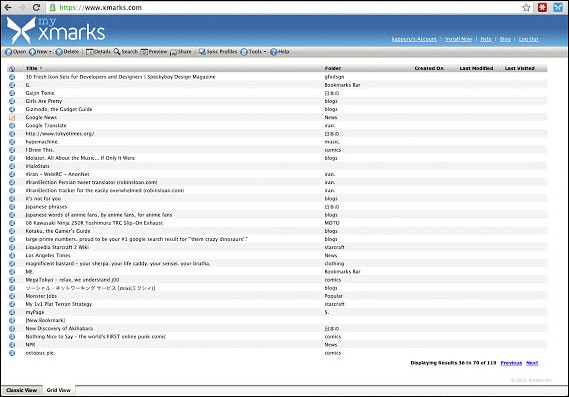Click bookmark icon for hypemachine row
569x397 pixels.
(x=12, y=142)
